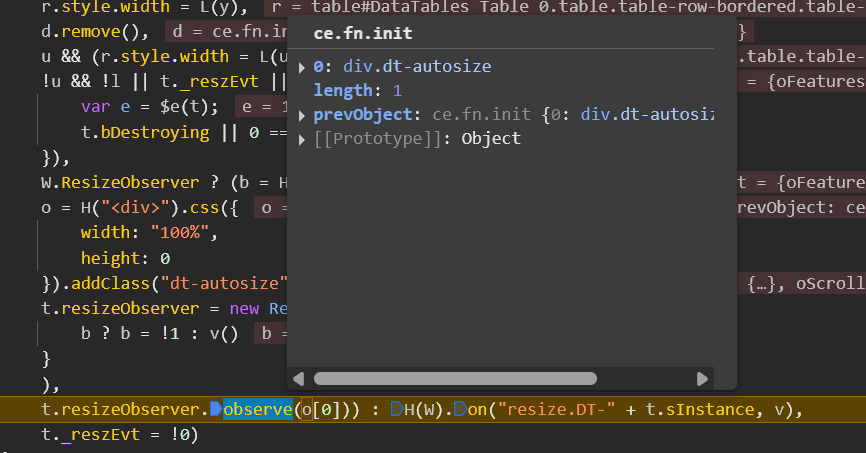The width and height of the screenshot is (866, 453).
Task: Click the popup scrollbar left arrow
Action: (x=299, y=379)
